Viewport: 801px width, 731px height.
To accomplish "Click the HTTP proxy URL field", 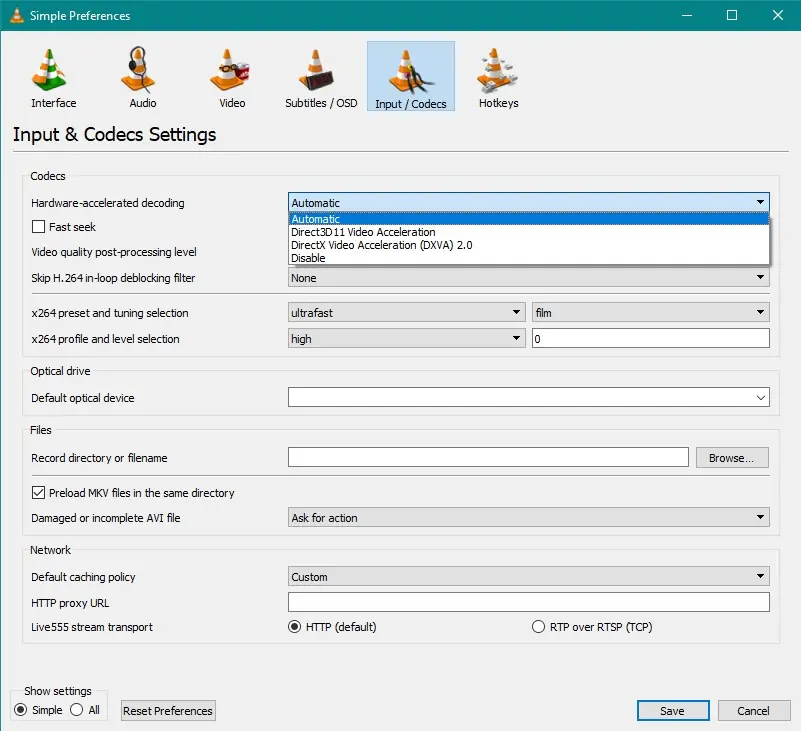I will 529,602.
